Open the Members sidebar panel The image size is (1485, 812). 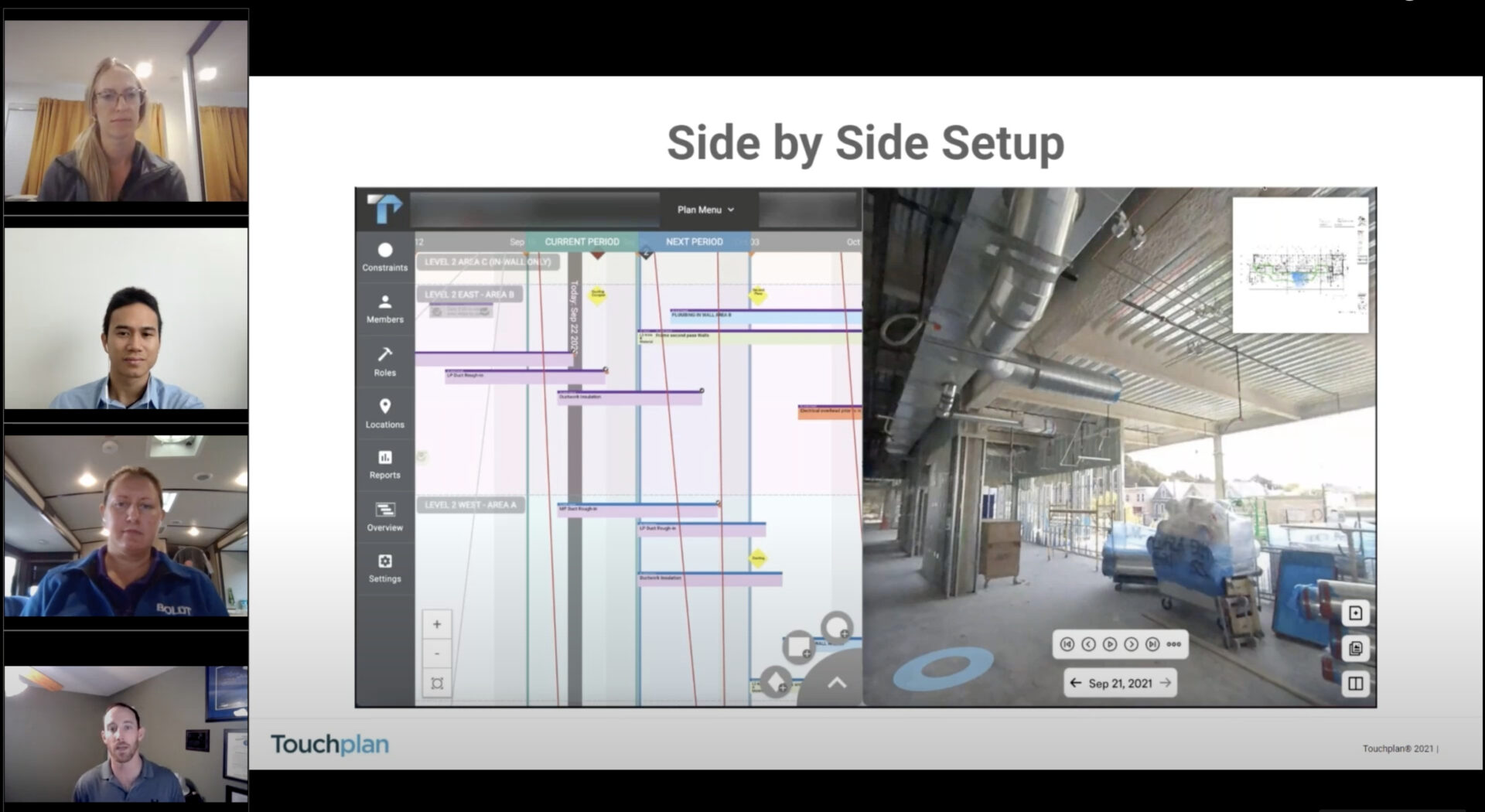(x=384, y=309)
